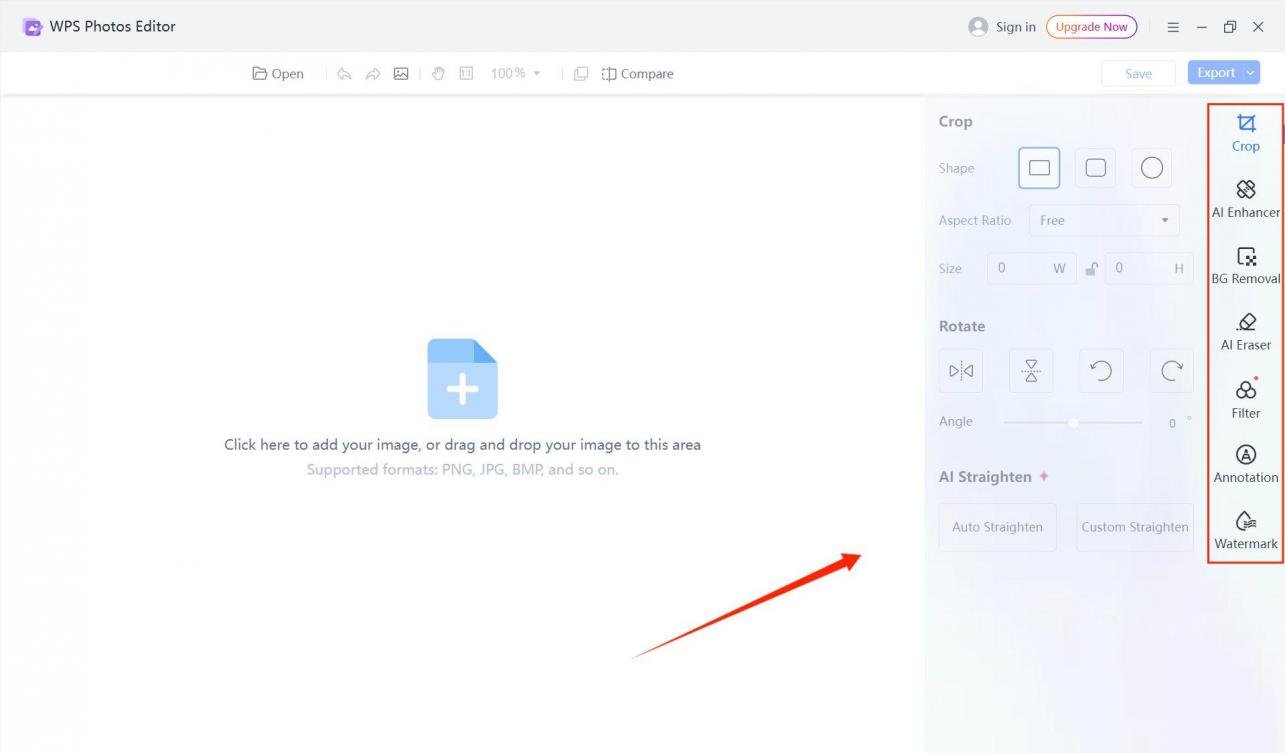Toggle the size aspect lock
This screenshot has width=1285, height=753.
point(1091,269)
